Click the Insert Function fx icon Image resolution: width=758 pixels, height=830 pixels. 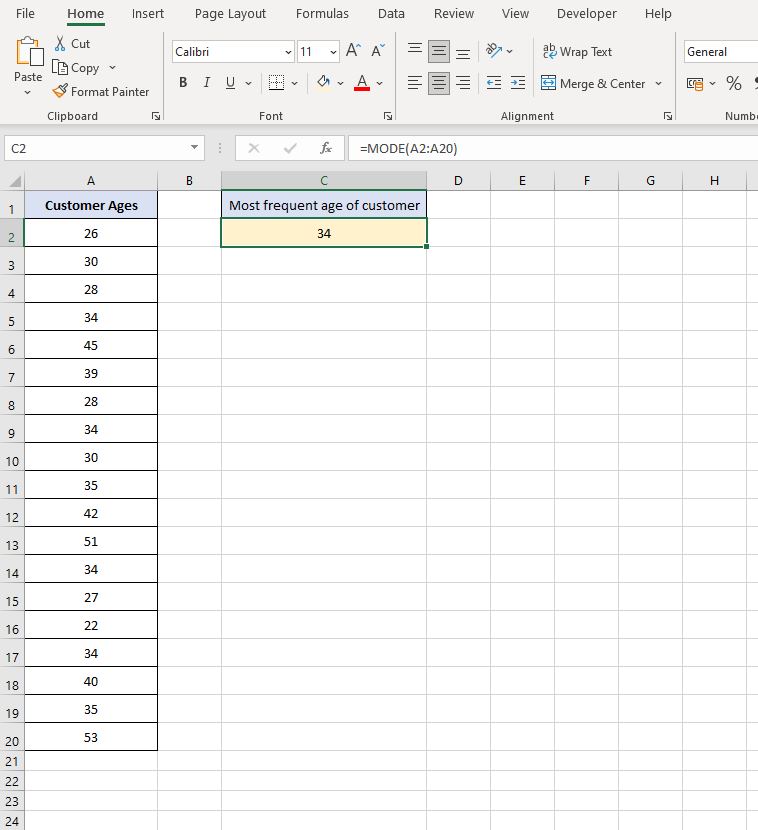pyautogui.click(x=326, y=148)
